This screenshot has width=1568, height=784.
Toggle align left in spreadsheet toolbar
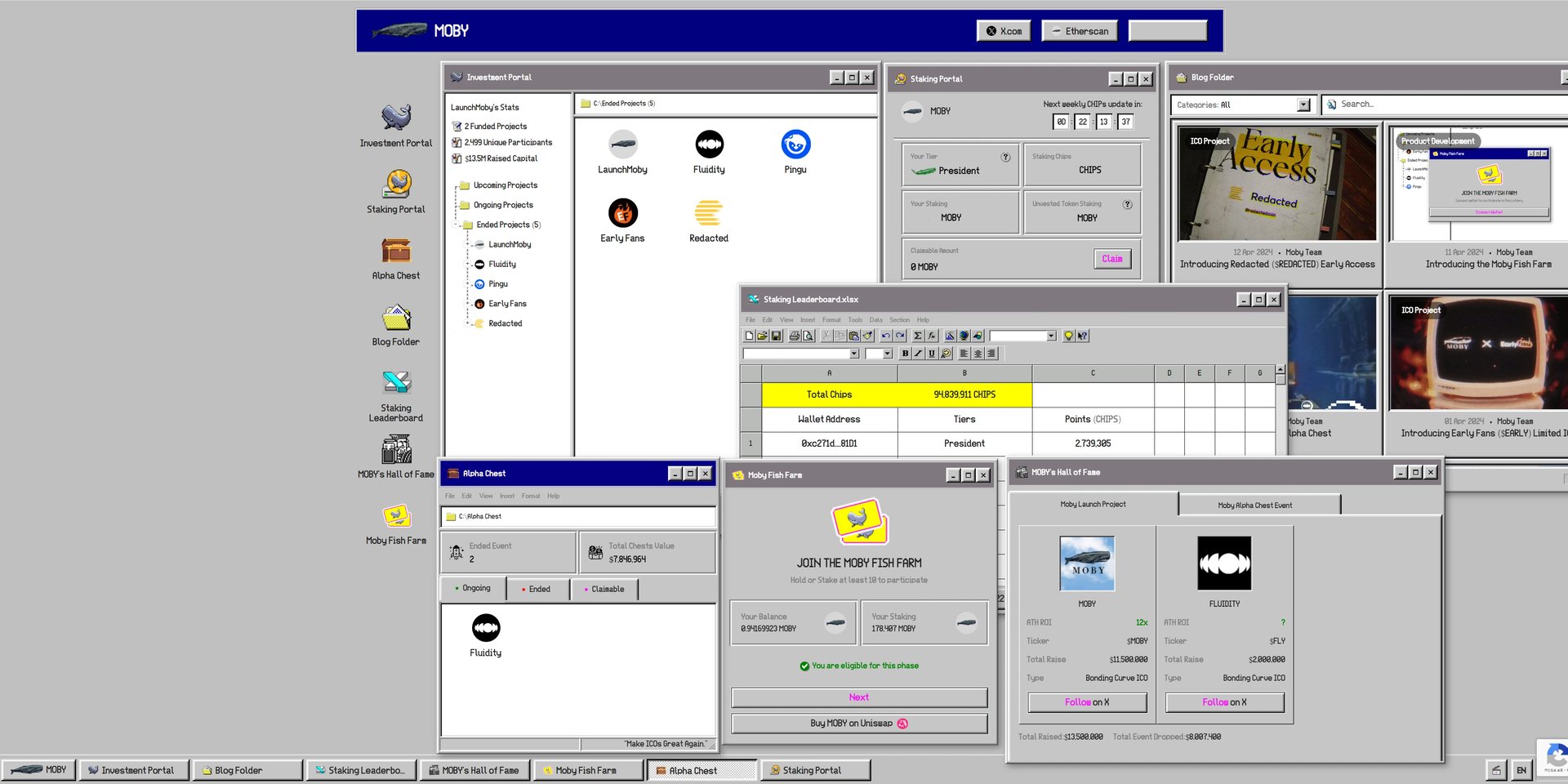[964, 354]
